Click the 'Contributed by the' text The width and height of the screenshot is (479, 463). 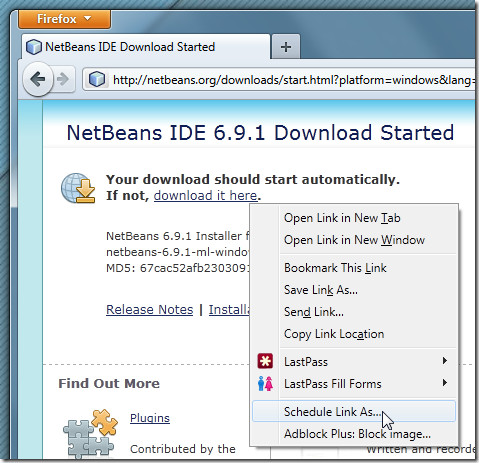click(183, 449)
